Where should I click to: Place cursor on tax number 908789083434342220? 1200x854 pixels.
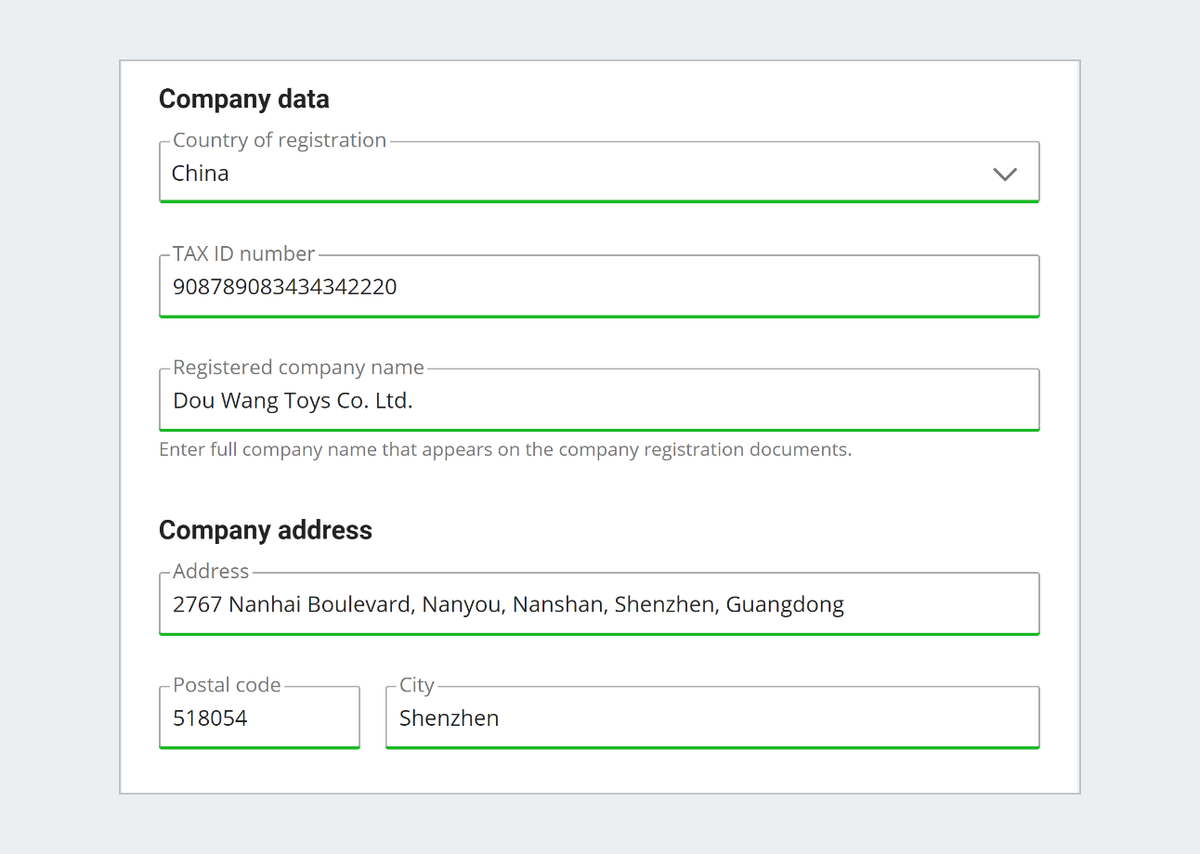click(284, 287)
